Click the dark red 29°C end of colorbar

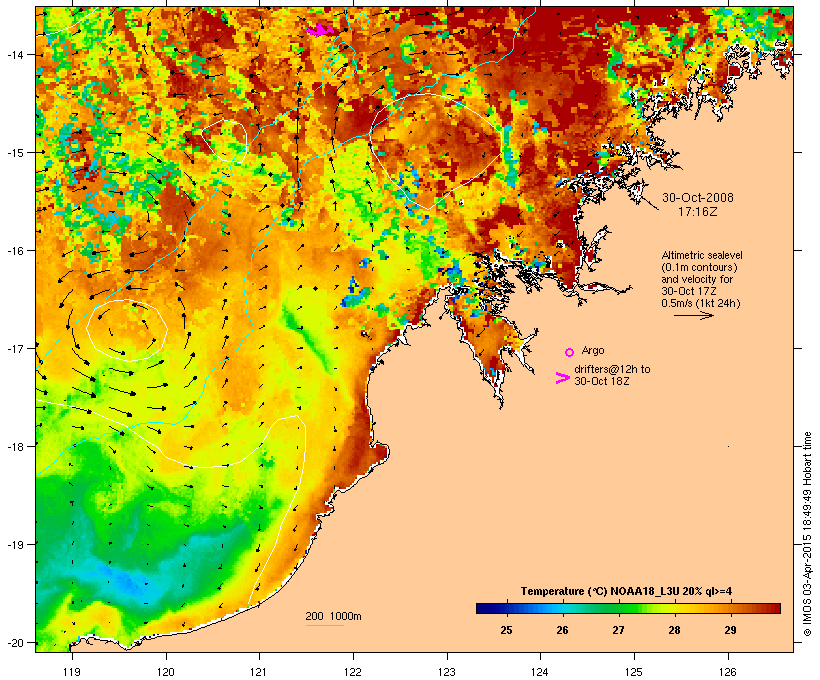coord(771,608)
